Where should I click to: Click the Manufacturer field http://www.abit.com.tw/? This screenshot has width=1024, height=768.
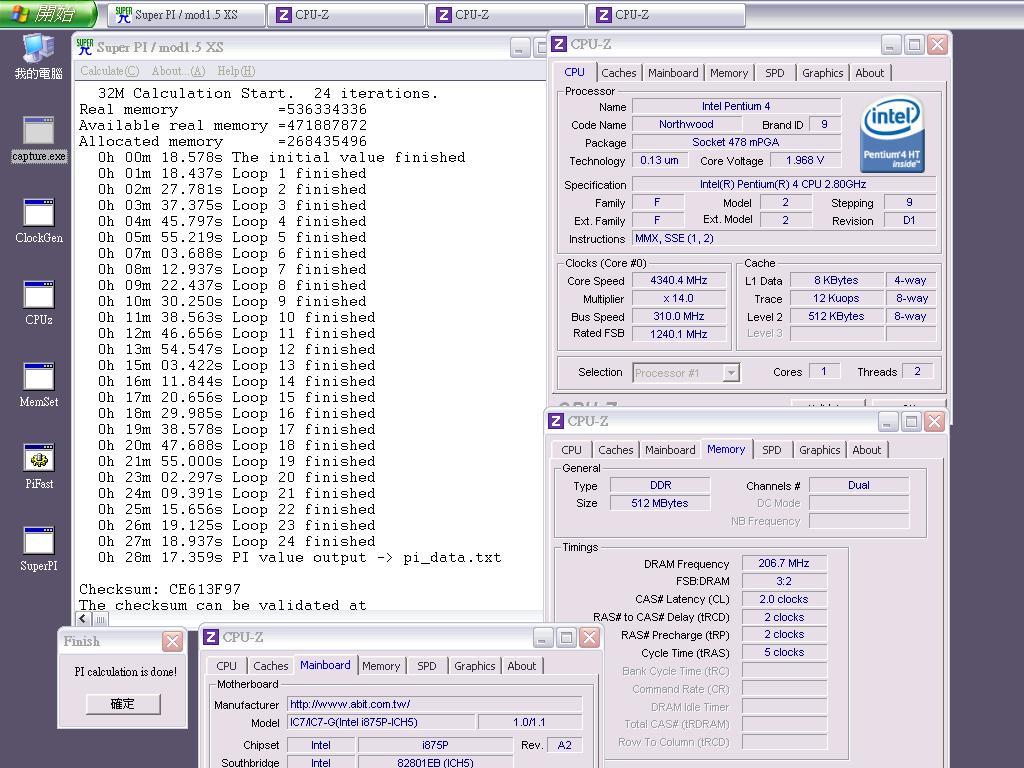pos(434,704)
